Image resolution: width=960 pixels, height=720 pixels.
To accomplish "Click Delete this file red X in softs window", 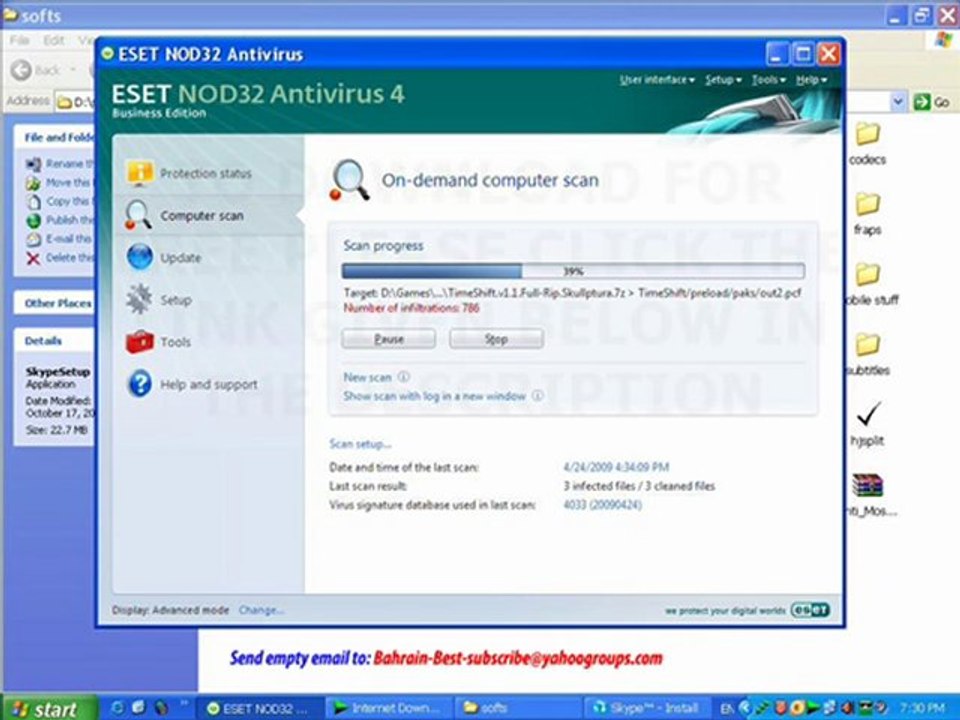I will (x=34, y=258).
